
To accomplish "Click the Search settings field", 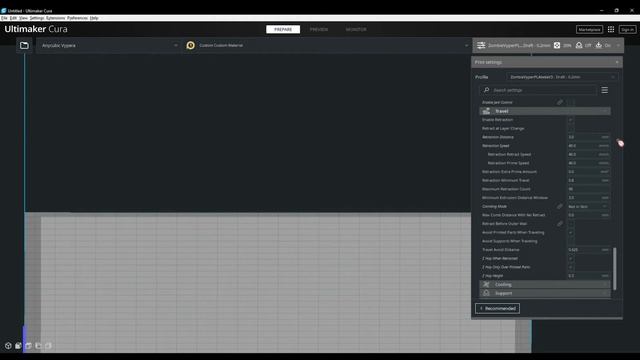I will [538, 90].
